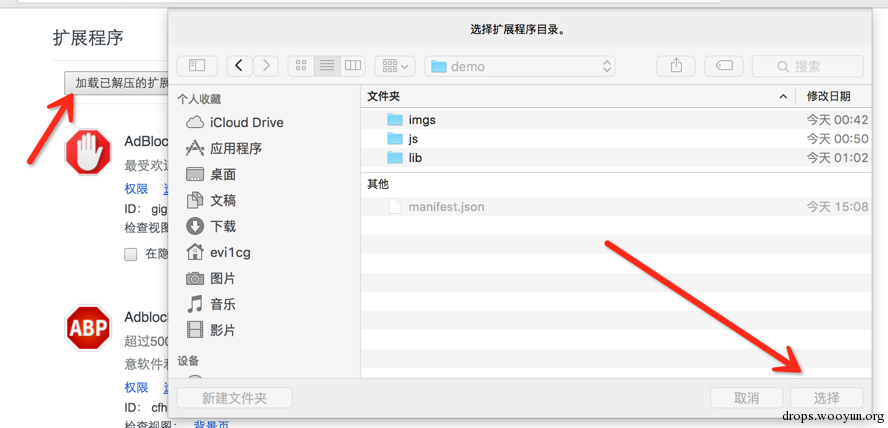Toggle the sidebar visibility icon
The width and height of the screenshot is (888, 428).
[197, 66]
